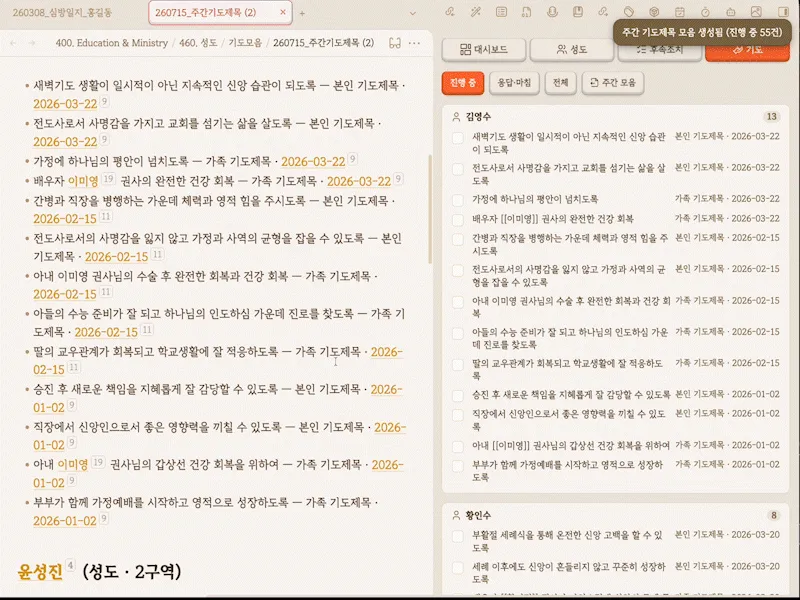Check the 부부가 함께 가정예배를 시작하고 item
800x600 pixels.
pyautogui.click(x=458, y=466)
